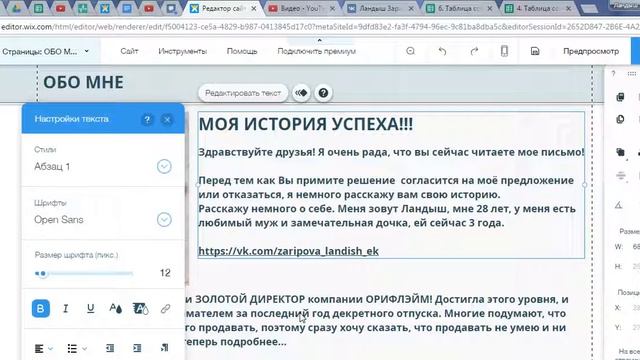
Task: Click the help icon beside the animation button
Action: 323,93
